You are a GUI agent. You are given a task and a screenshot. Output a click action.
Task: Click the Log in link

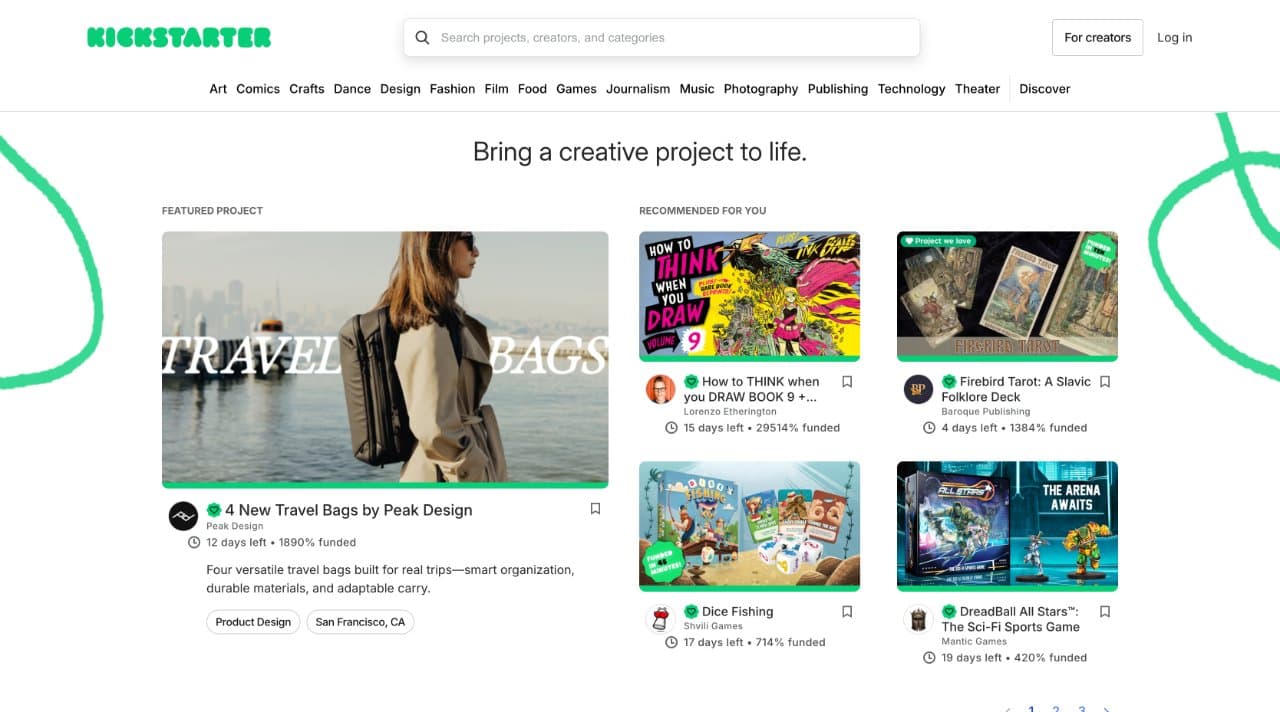[1175, 38]
